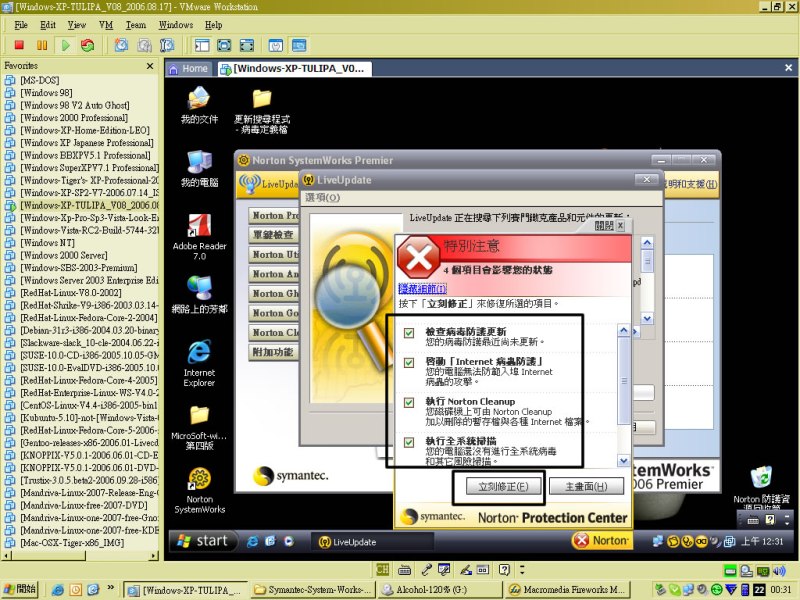Viewport: 800px width, 600px height.
Task: Click the host Start (開始) button
Action: 21,589
